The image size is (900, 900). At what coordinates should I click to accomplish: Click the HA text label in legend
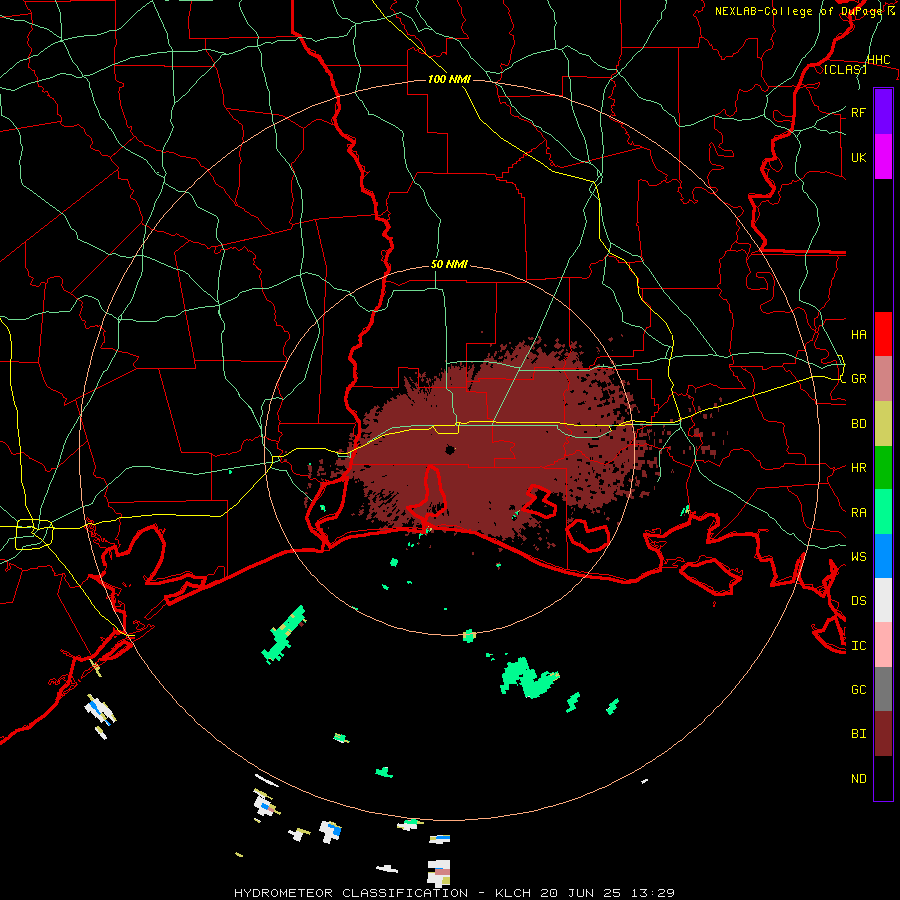click(x=858, y=334)
